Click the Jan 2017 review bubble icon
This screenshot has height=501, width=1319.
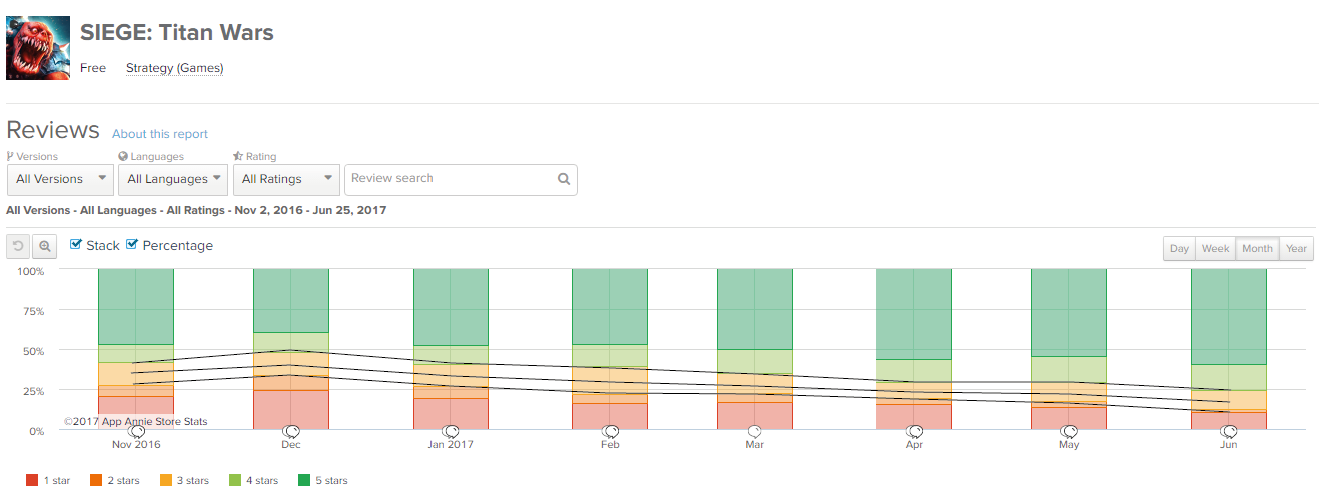451,431
